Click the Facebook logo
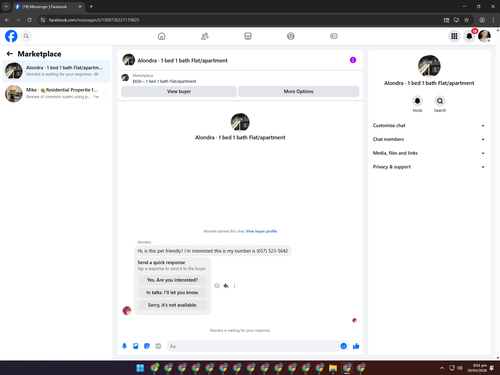This screenshot has width=500, height=375. pos(11,36)
